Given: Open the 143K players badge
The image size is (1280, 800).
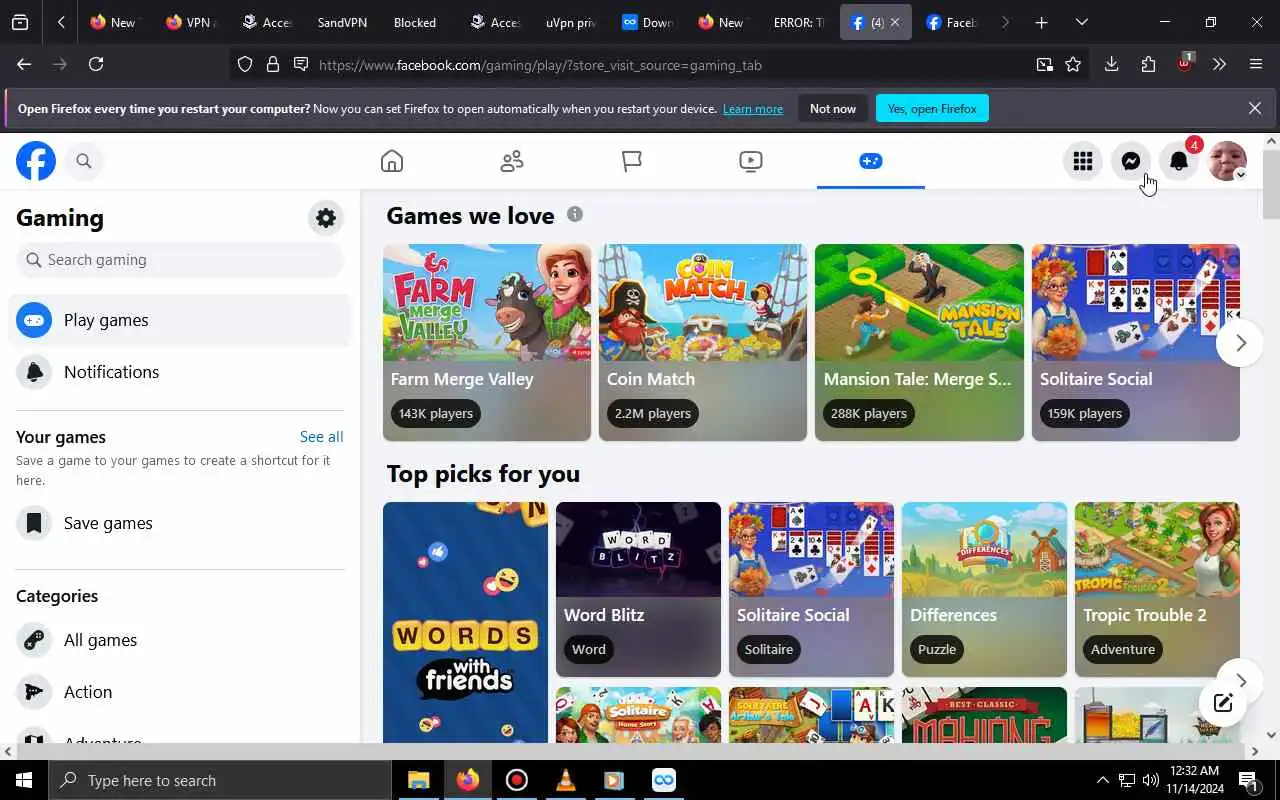Looking at the screenshot, I should pos(436,413).
